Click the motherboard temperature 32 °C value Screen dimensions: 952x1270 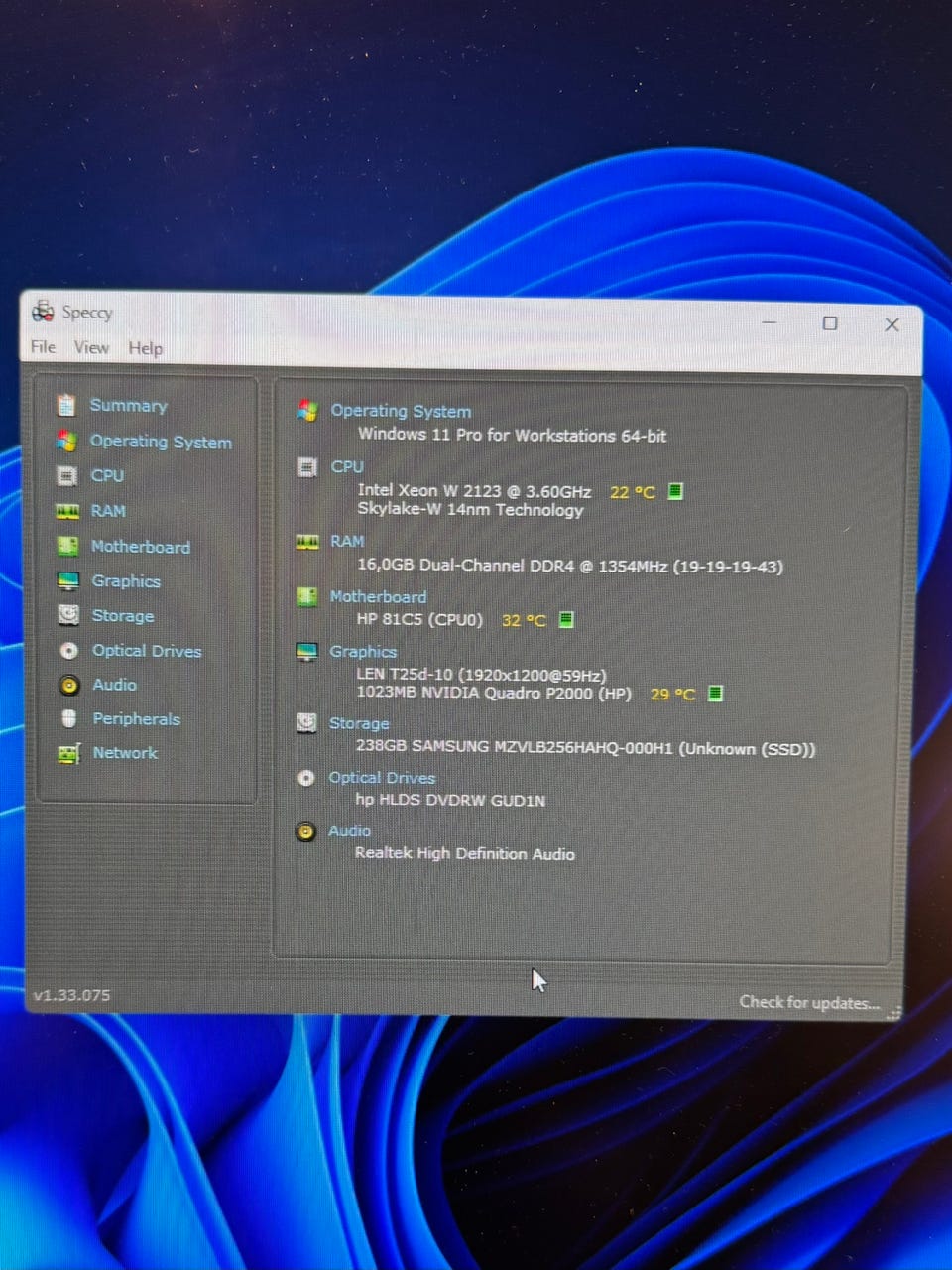tap(524, 620)
